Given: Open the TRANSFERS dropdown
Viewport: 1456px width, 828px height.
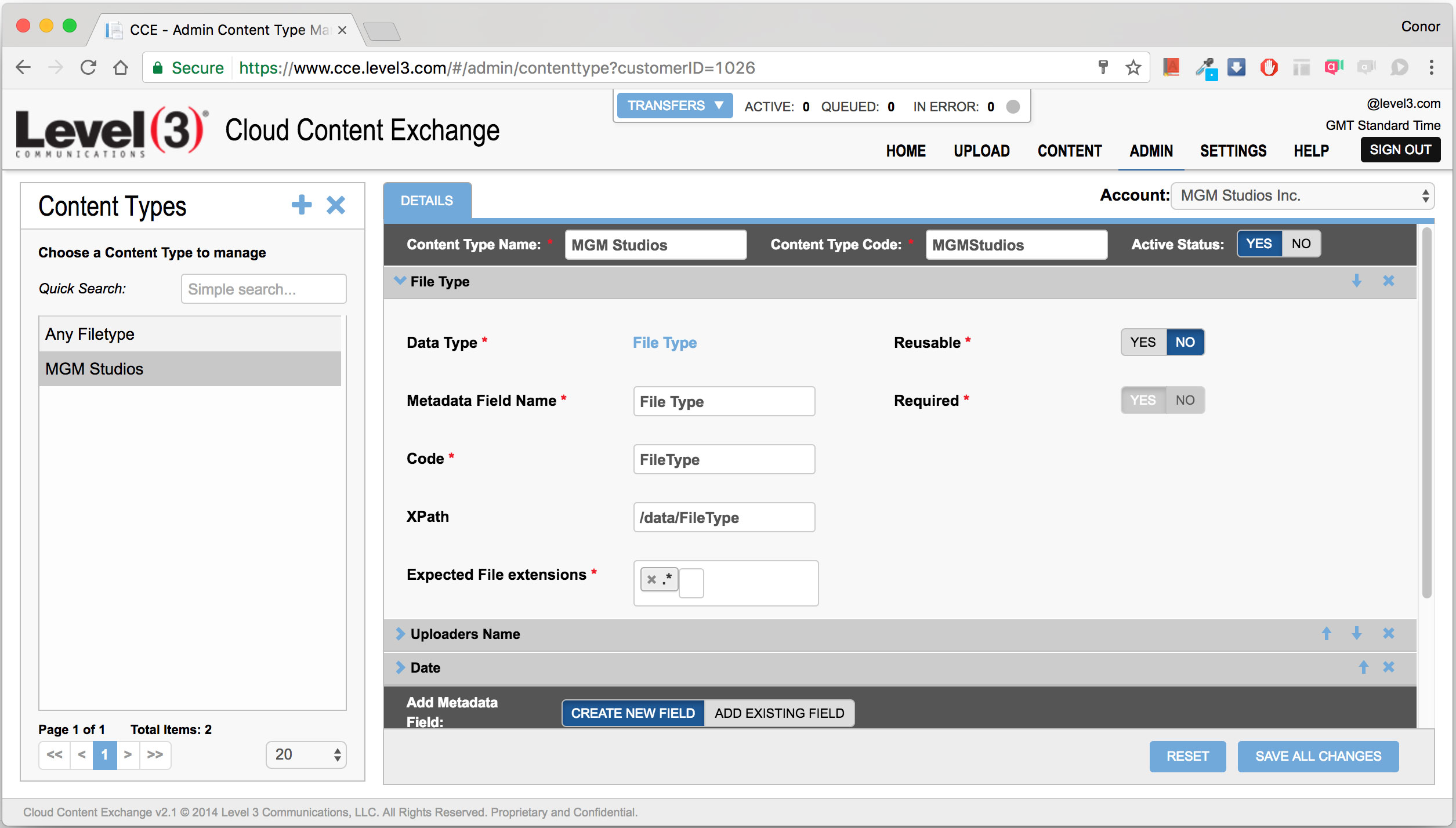Looking at the screenshot, I should tap(675, 106).
